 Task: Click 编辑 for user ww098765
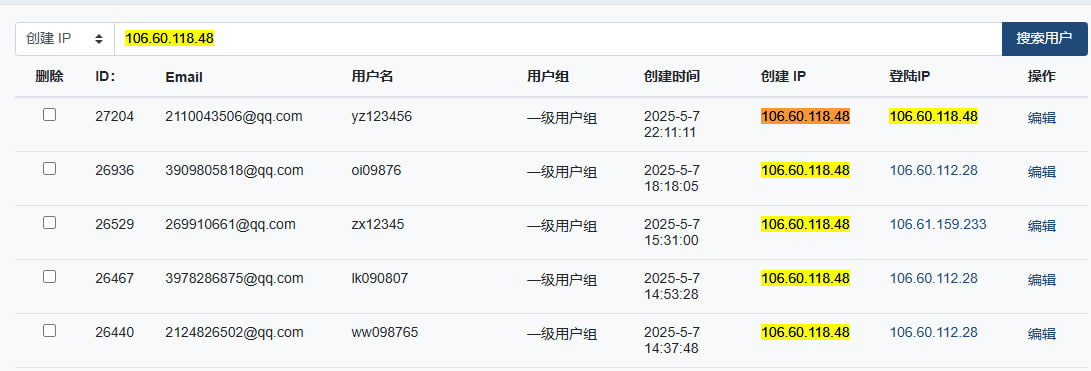[1042, 333]
